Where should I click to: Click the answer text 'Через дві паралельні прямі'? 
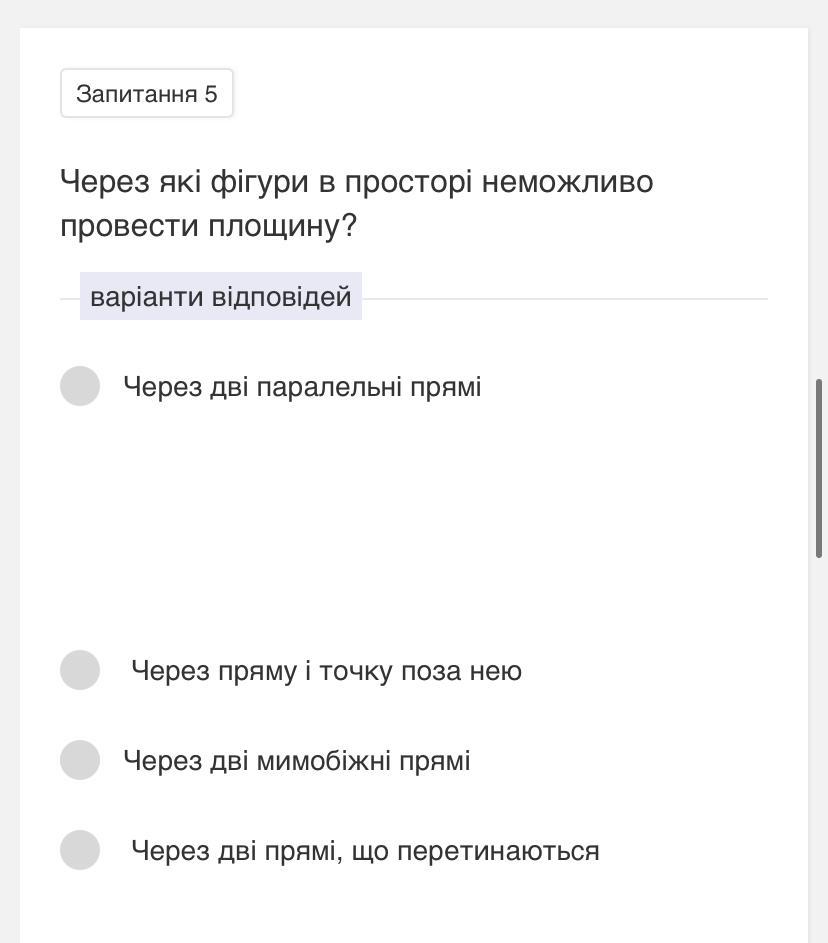tap(302, 387)
